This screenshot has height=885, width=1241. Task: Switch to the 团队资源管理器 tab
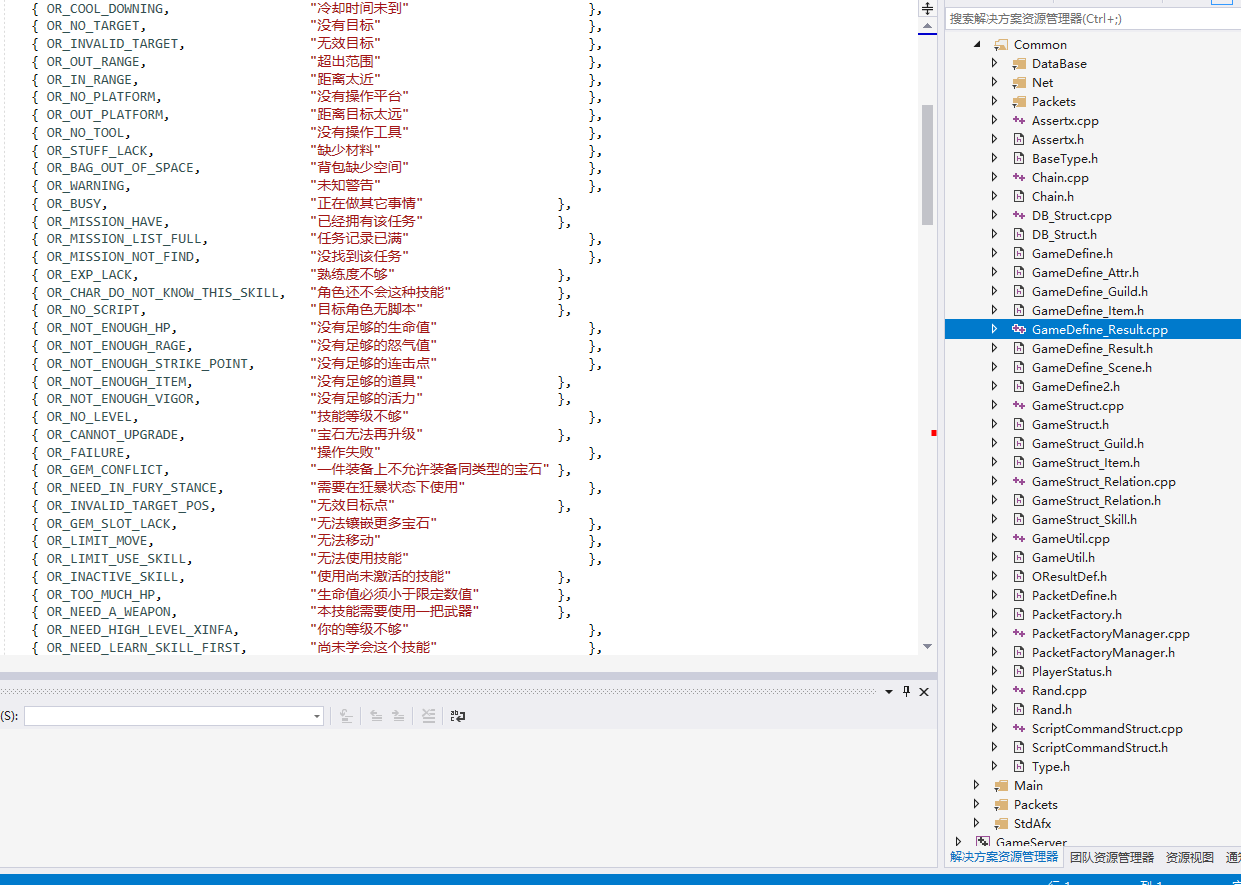point(1111,857)
